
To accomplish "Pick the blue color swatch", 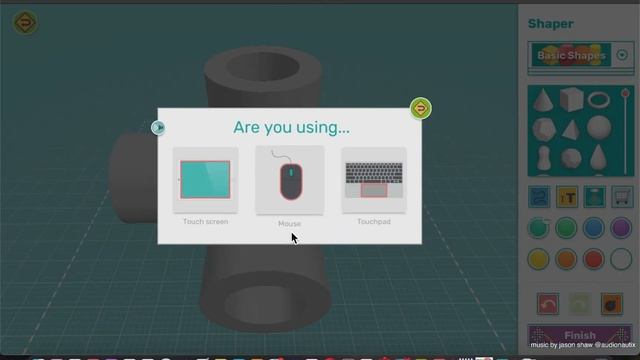I will (x=593, y=228).
